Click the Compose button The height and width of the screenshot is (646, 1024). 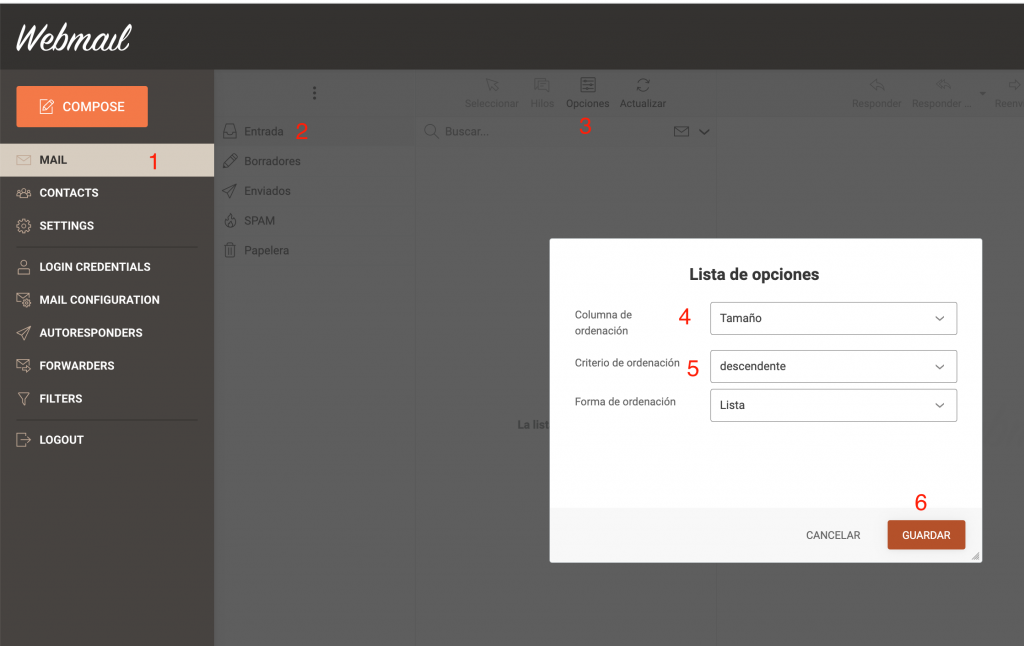(82, 107)
